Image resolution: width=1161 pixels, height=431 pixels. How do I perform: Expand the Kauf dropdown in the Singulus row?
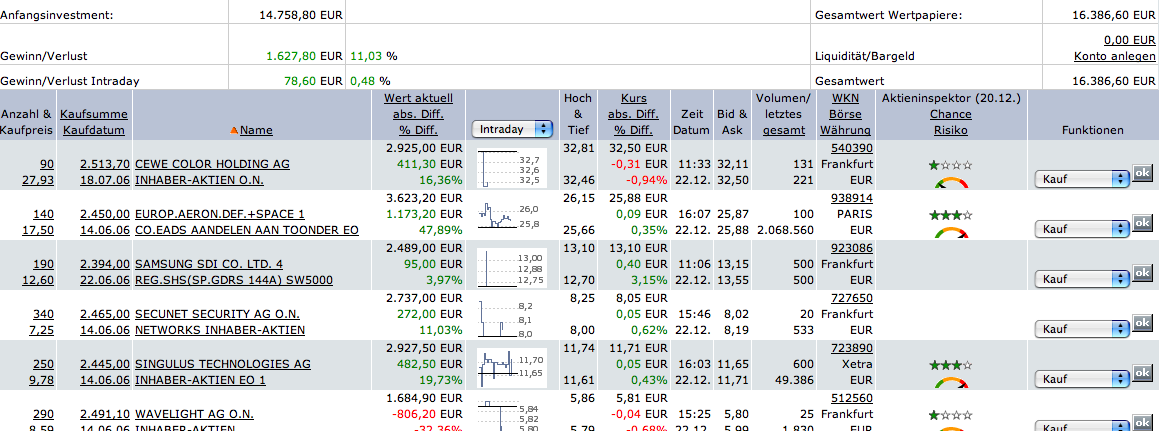pos(1078,379)
